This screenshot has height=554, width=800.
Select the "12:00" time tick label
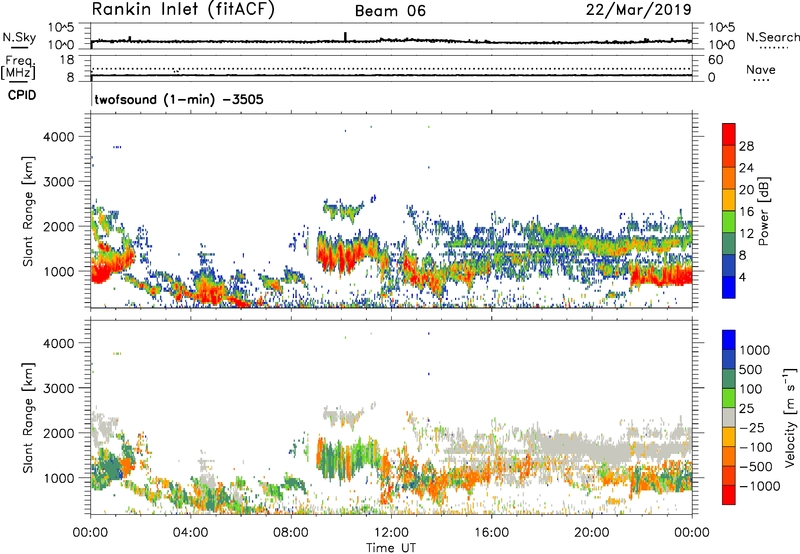click(x=391, y=533)
